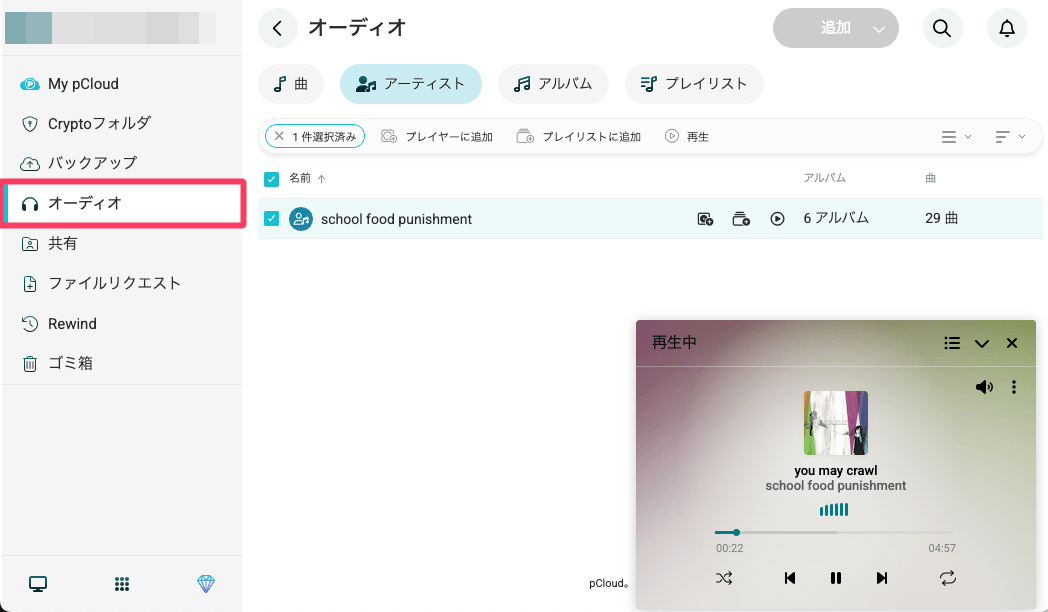The image size is (1048, 612).
Task: Deselect the school food punishment checkbox
Action: coord(271,218)
